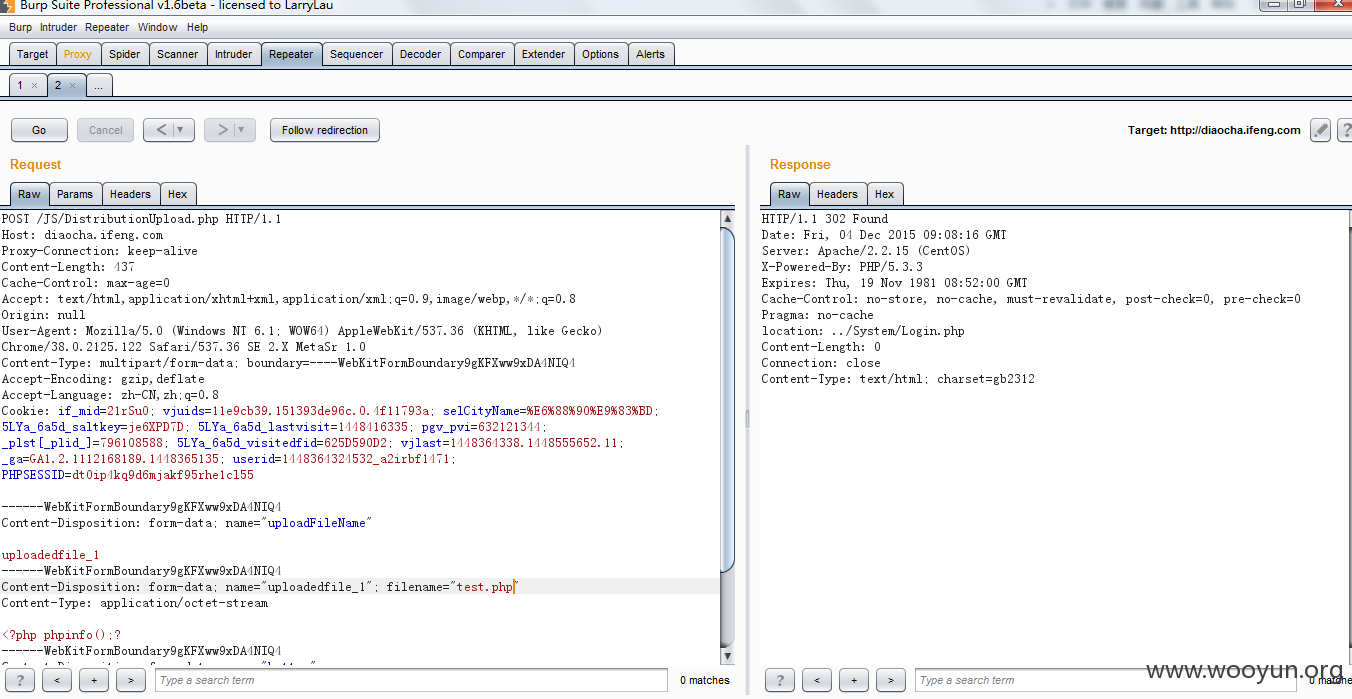Click the request search previous match button
The image size is (1352, 699).
coord(57,680)
